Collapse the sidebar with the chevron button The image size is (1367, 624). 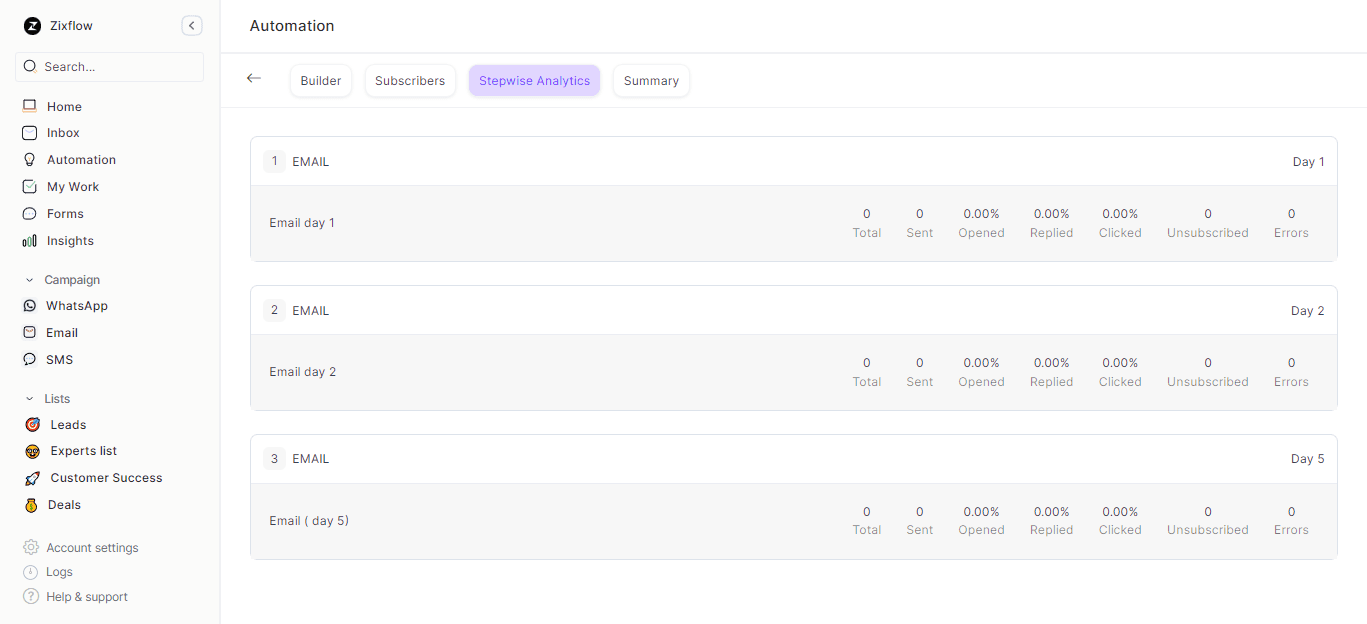(x=192, y=26)
